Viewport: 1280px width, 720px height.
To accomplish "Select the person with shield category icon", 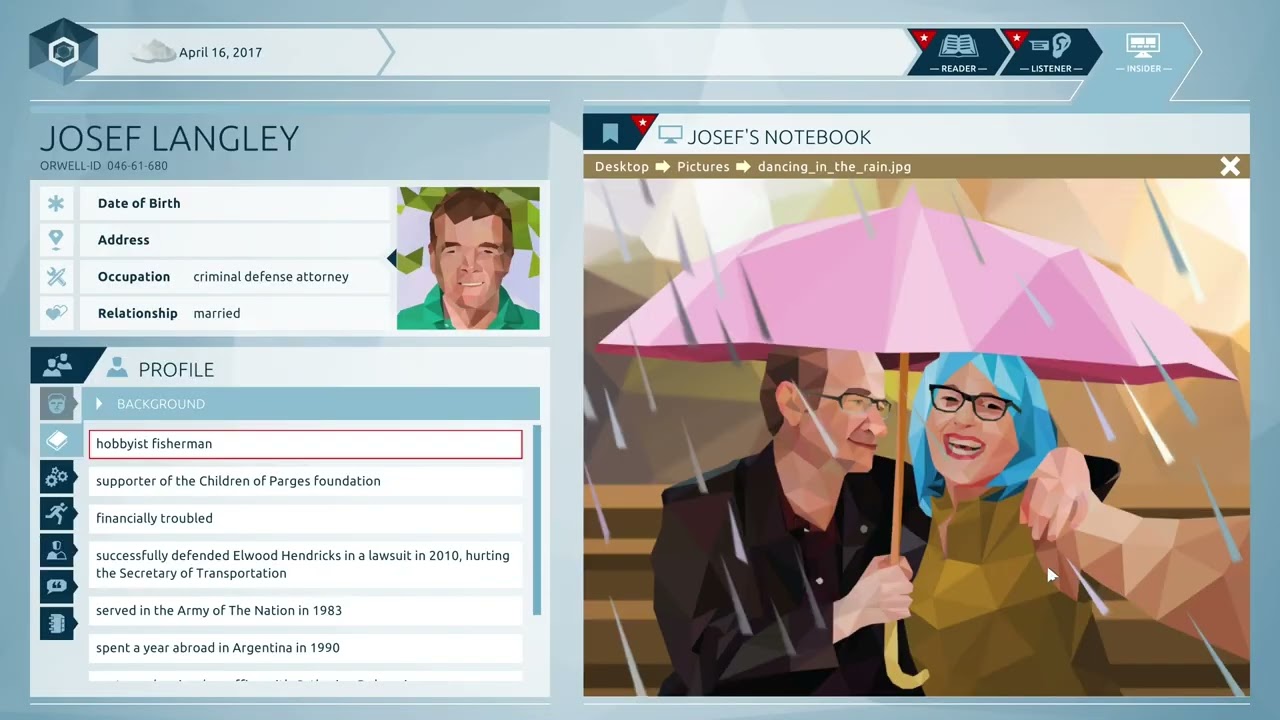I will coord(57,550).
